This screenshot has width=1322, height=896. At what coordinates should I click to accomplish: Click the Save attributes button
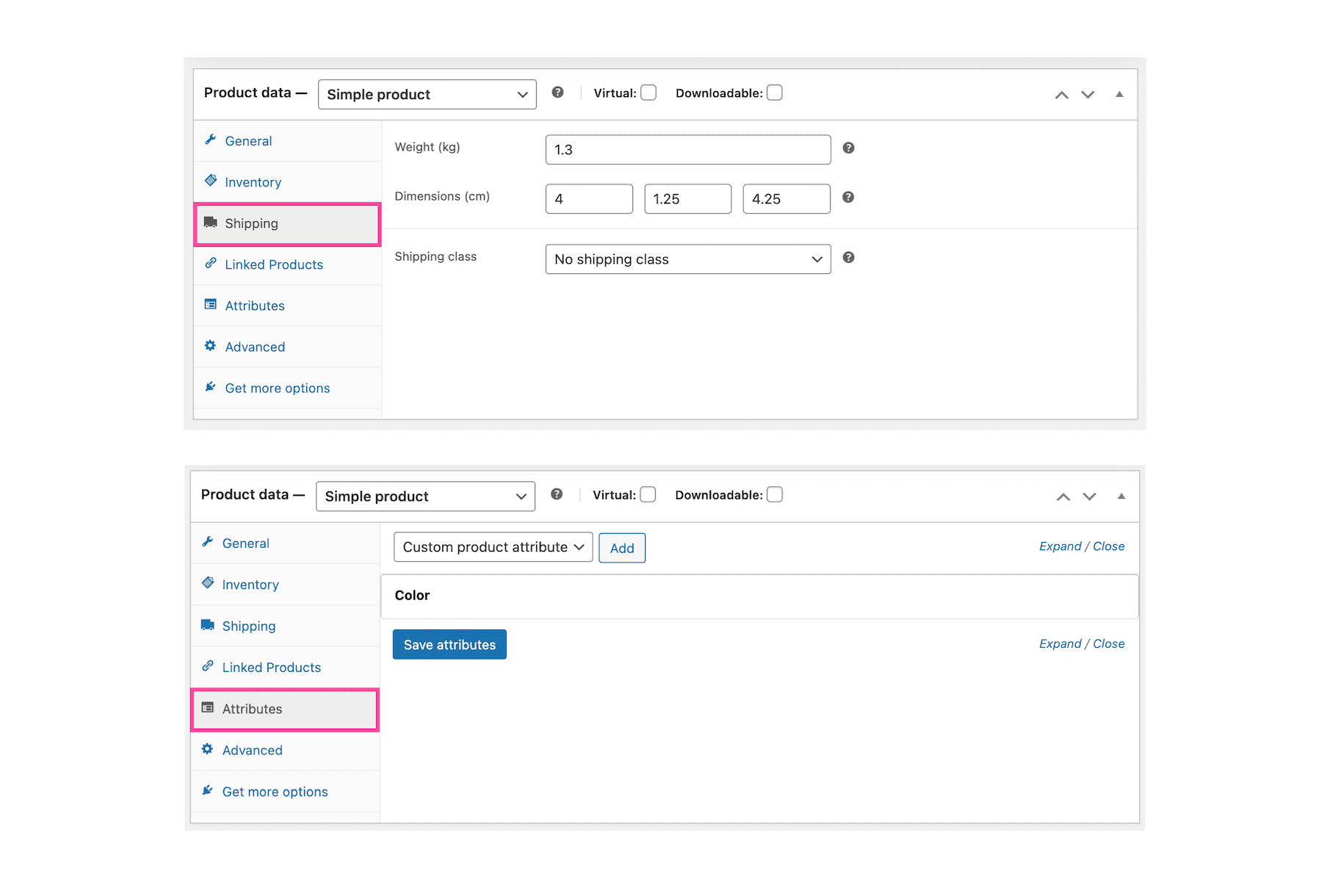(x=449, y=644)
